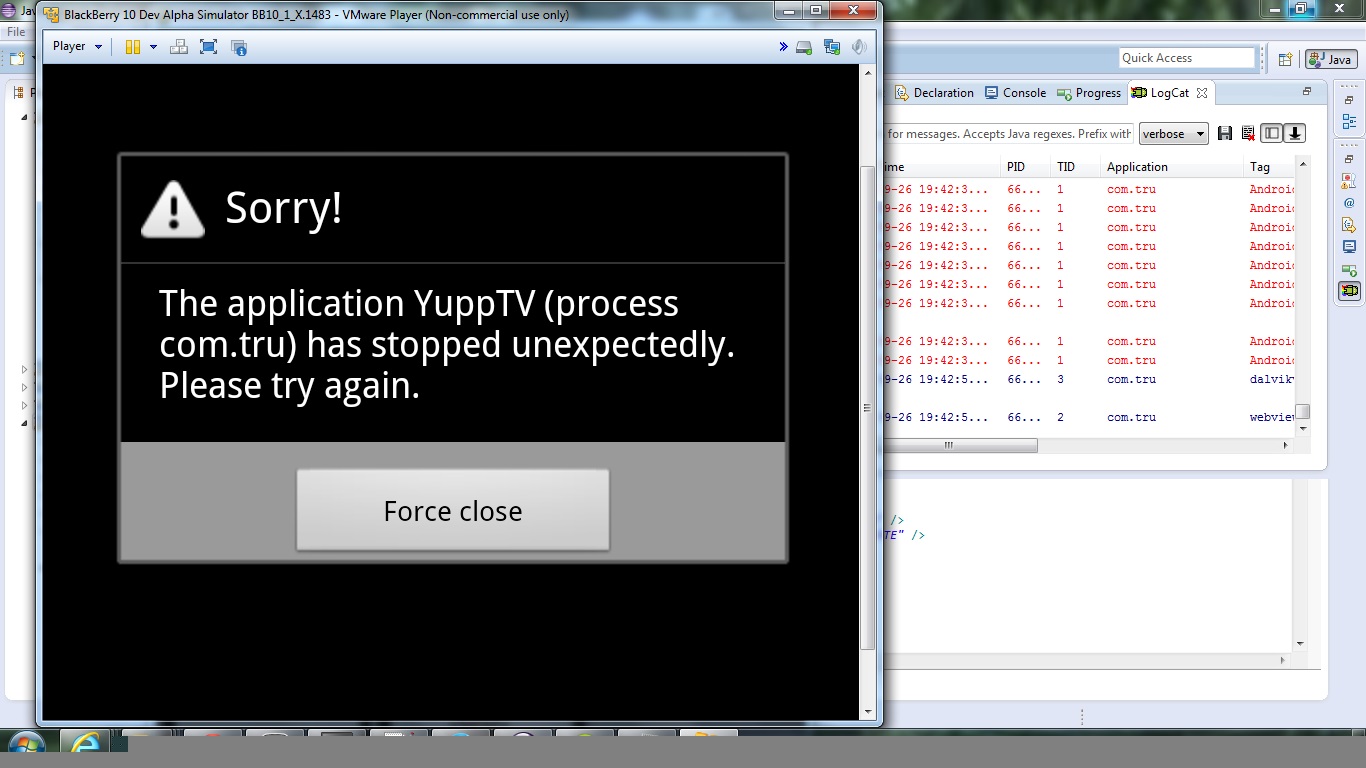Open the VMware Player menu
Image resolution: width=1366 pixels, height=768 pixels.
tap(76, 46)
